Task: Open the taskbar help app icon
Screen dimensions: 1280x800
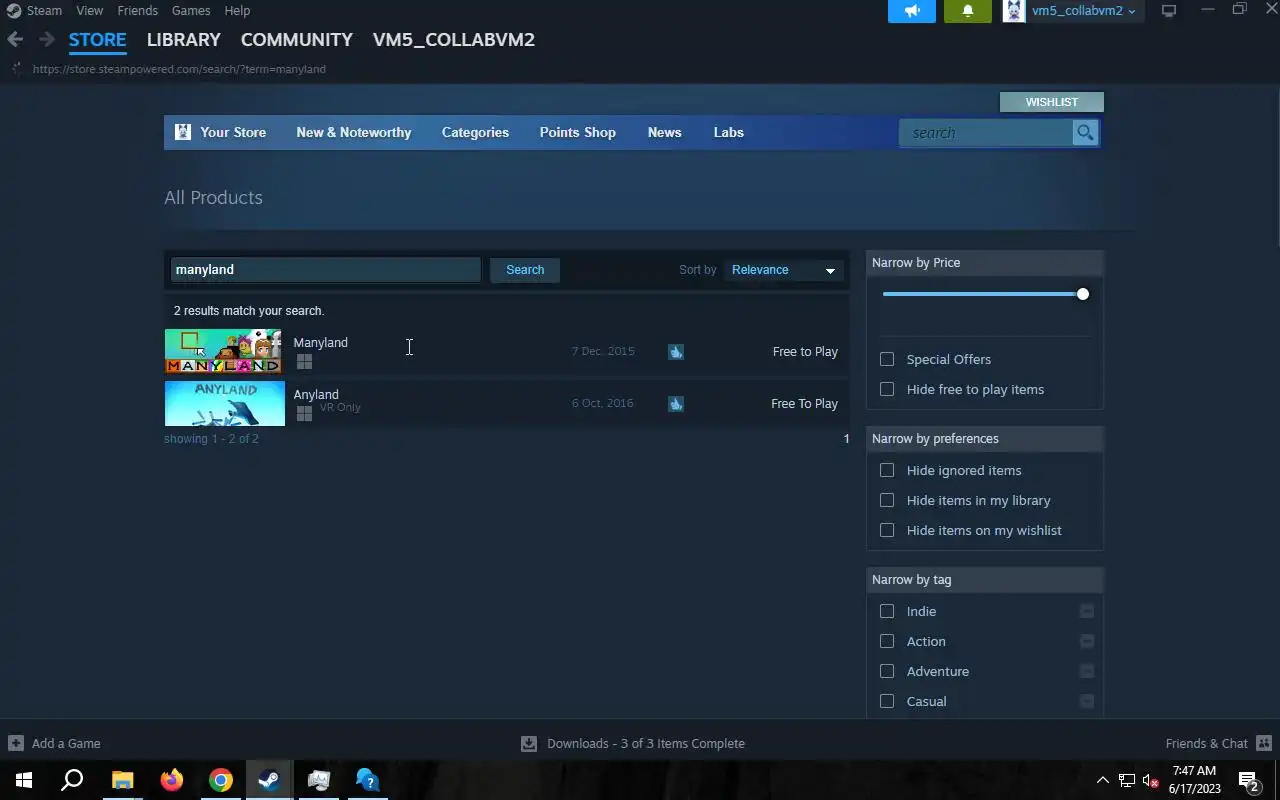Action: 367,780
